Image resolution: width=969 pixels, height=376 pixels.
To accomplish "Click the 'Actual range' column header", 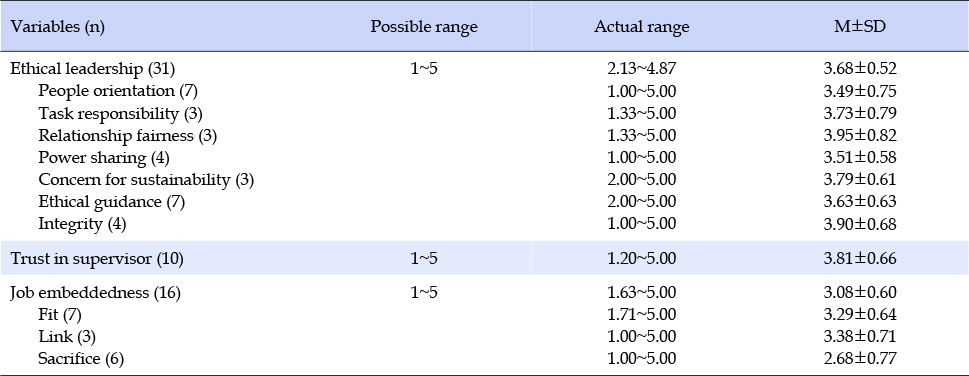I will [x=641, y=27].
